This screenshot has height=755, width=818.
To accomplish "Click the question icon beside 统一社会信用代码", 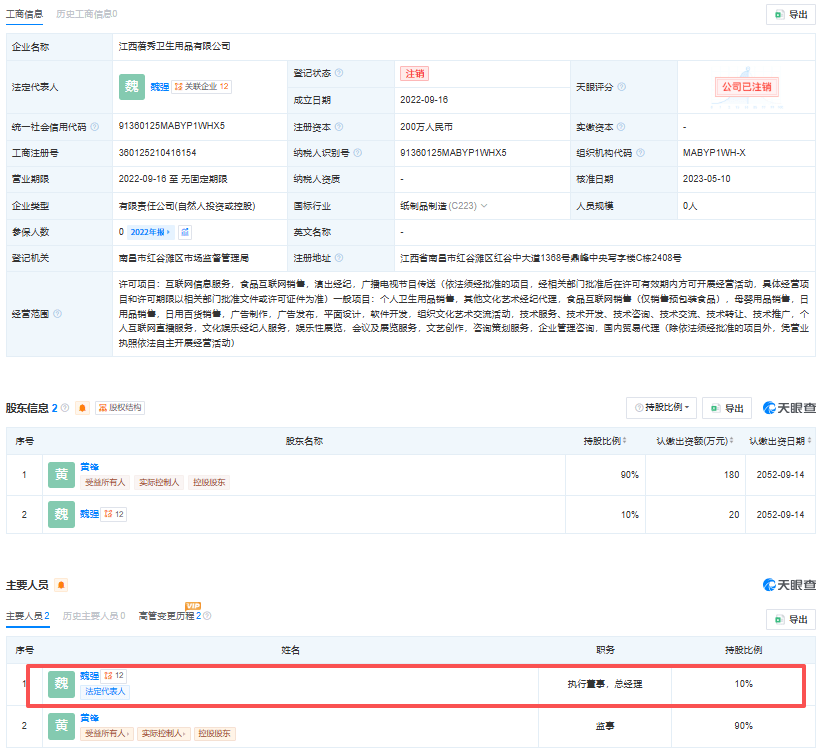I will pyautogui.click(x=94, y=127).
